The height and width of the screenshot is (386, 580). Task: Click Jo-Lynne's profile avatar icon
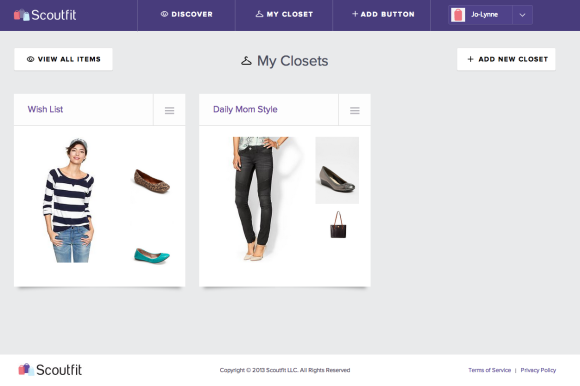(x=458, y=15)
